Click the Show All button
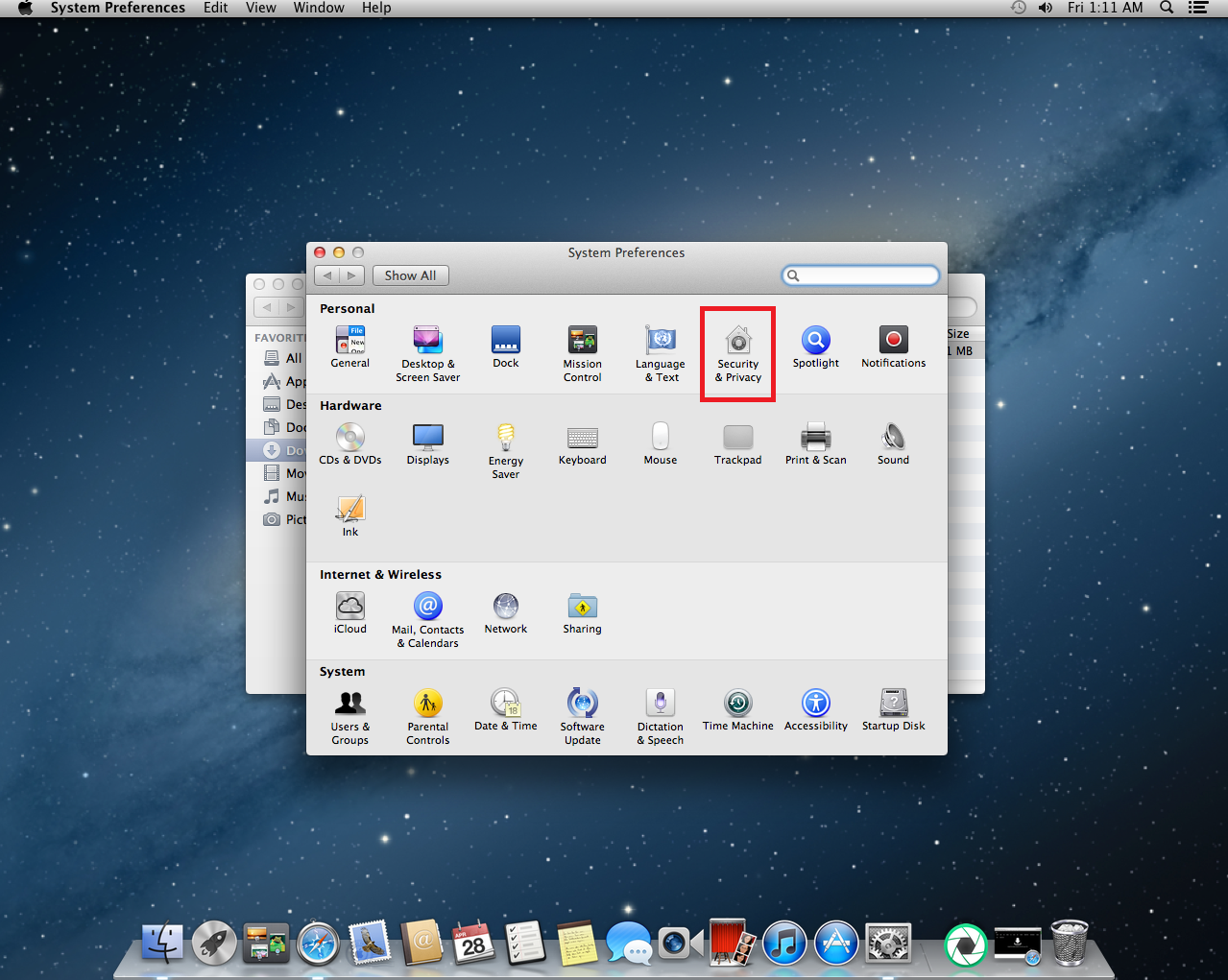 click(411, 275)
